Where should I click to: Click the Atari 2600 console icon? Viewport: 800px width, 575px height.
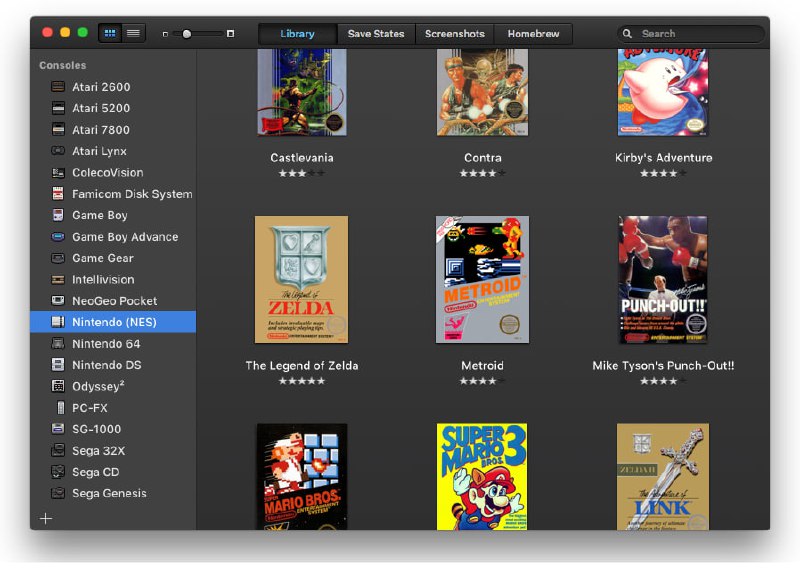pyautogui.click(x=59, y=87)
